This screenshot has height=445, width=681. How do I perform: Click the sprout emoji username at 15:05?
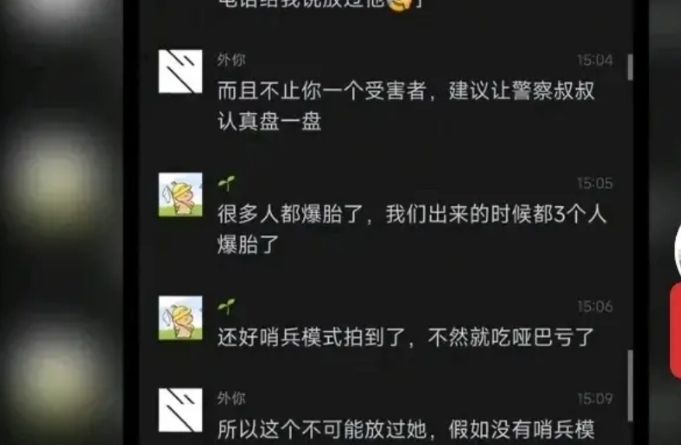click(x=227, y=183)
